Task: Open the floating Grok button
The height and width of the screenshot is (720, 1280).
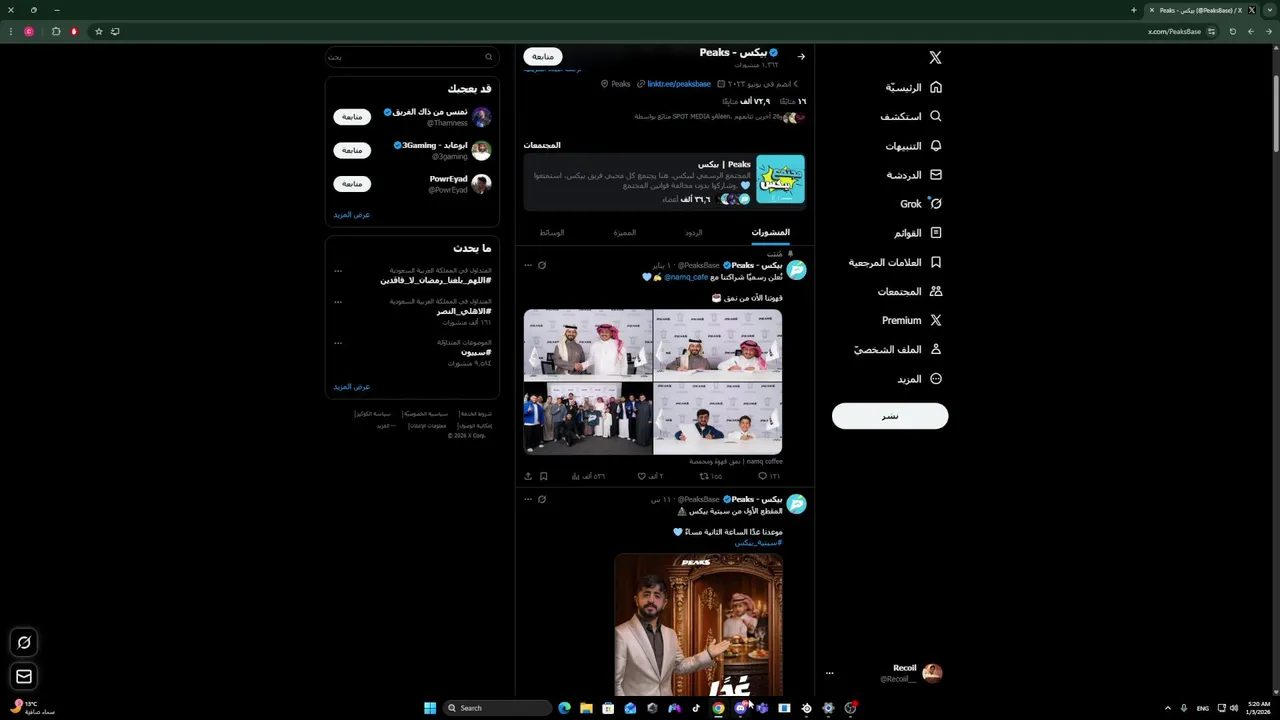Action: 24,642
